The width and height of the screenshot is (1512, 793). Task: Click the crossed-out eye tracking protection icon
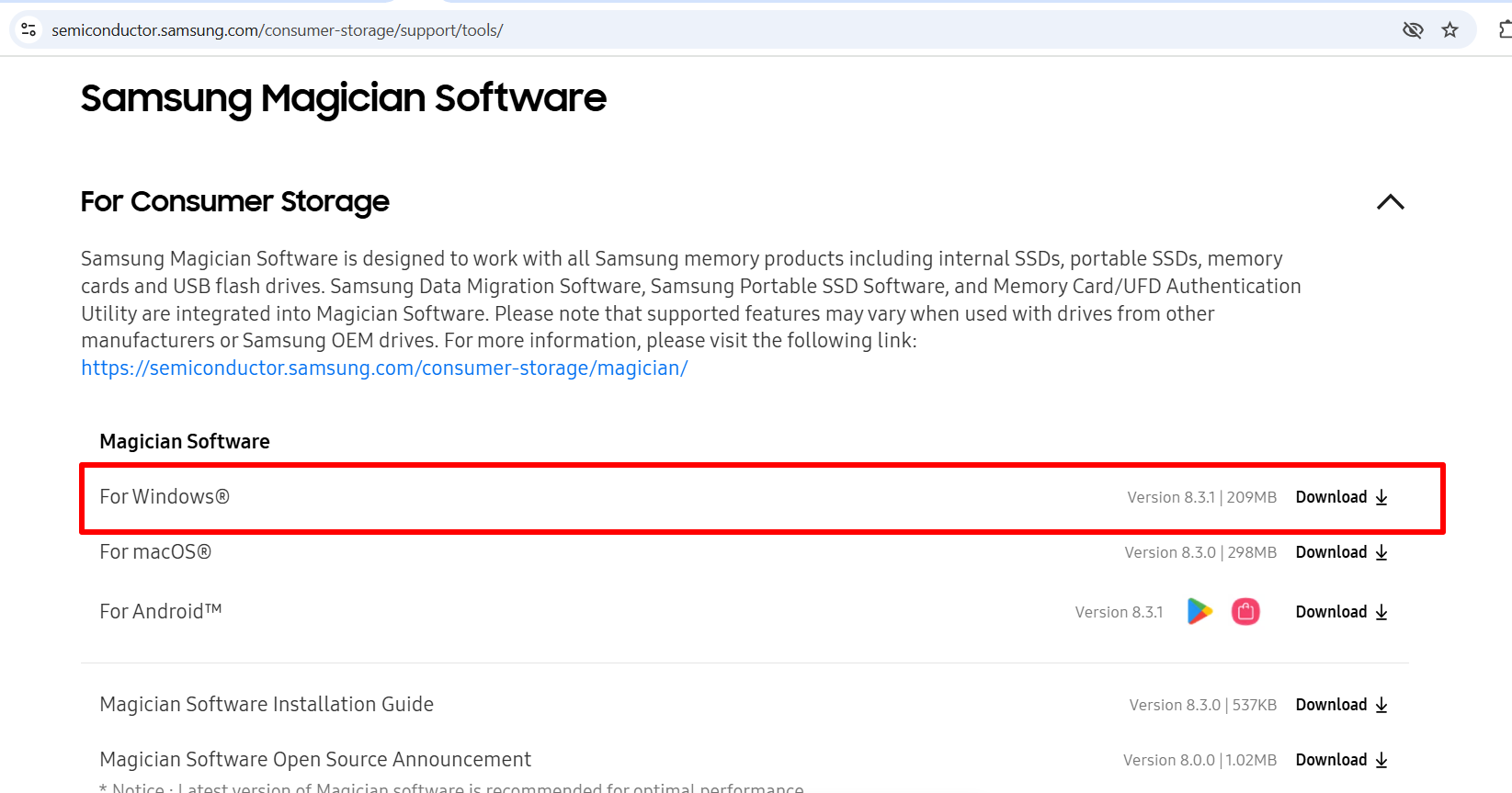[x=1413, y=30]
